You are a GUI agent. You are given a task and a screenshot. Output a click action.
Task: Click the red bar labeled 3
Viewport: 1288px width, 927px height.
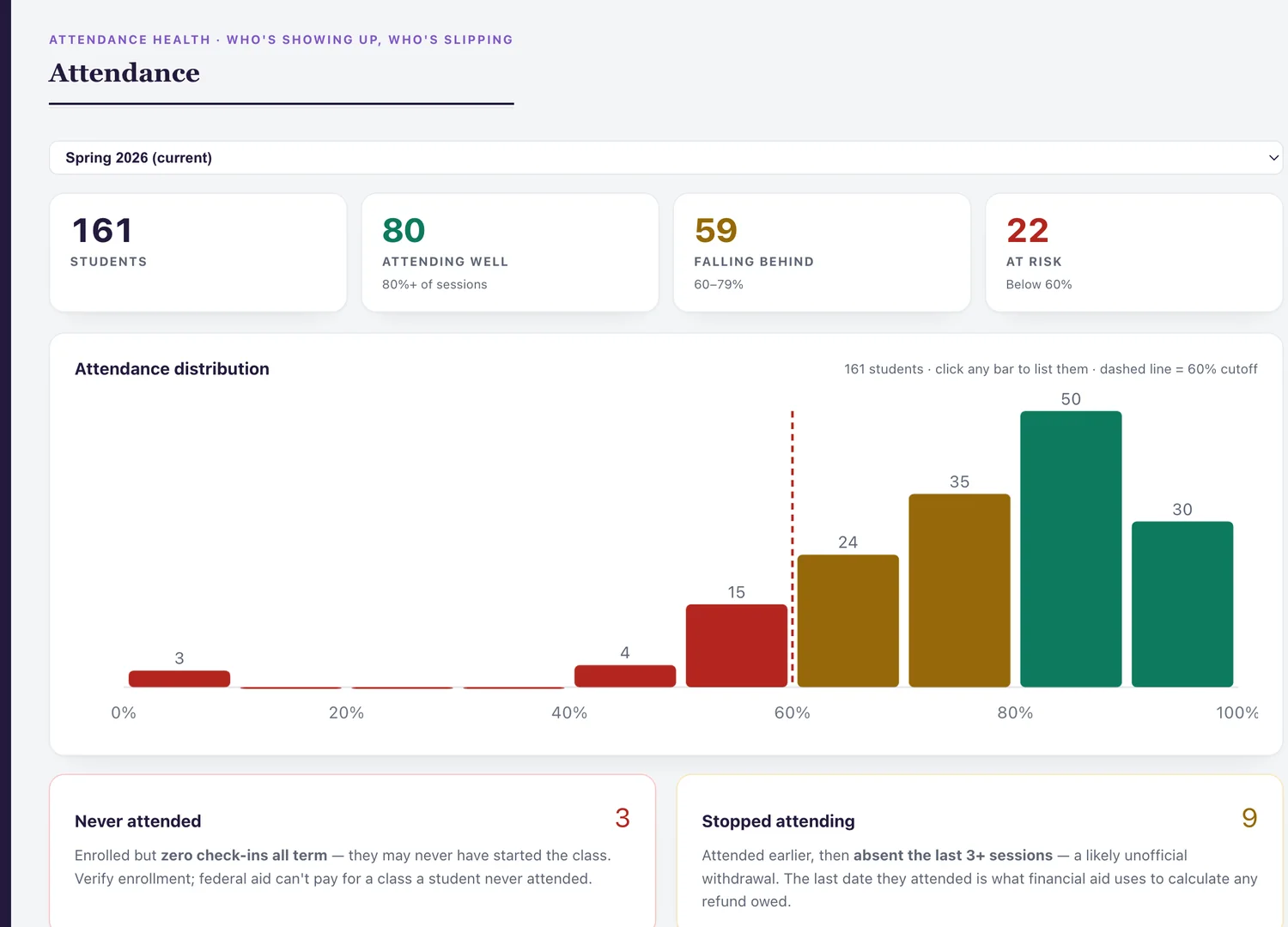[179, 679]
